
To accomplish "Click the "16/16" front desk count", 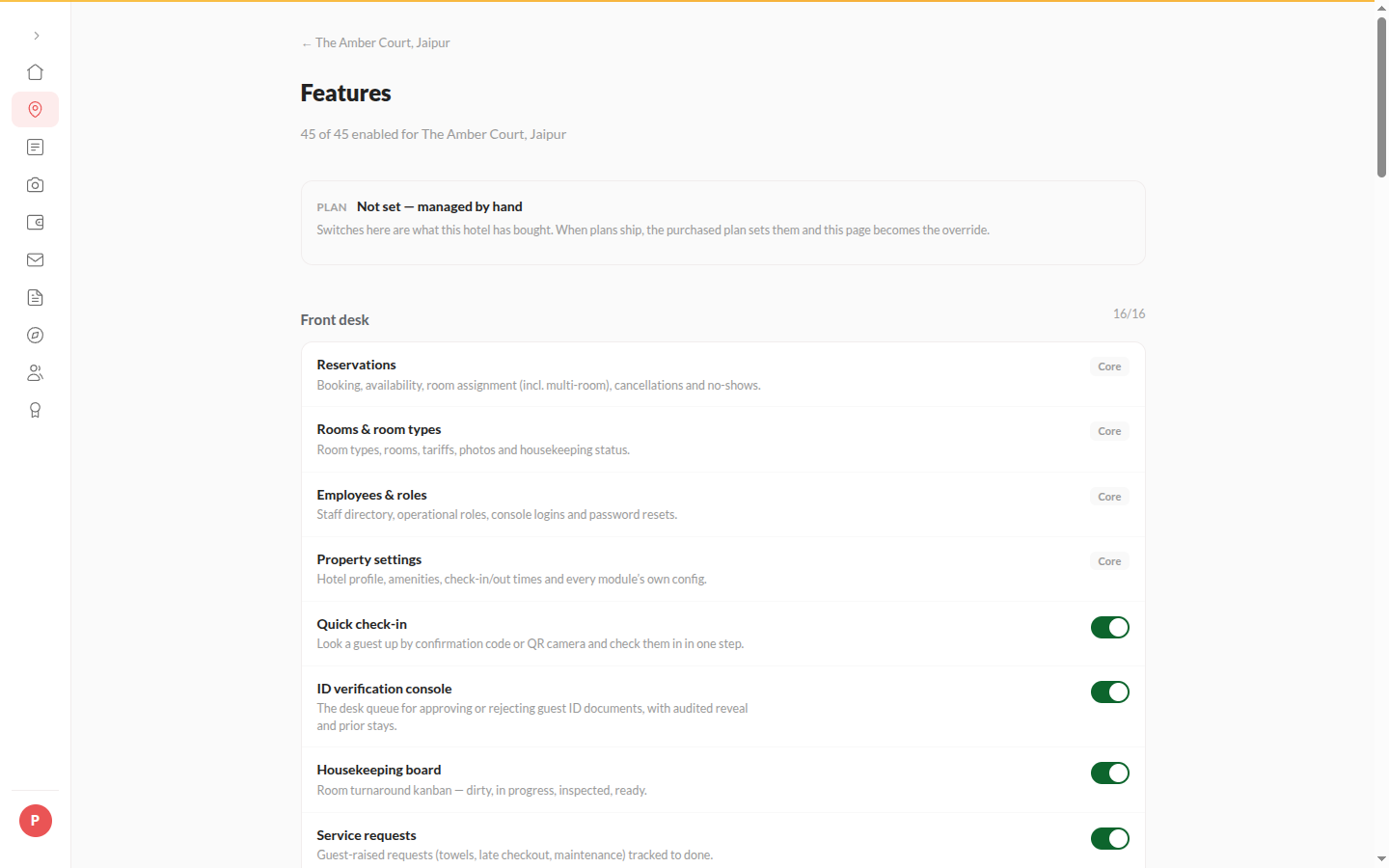I will (1129, 313).
